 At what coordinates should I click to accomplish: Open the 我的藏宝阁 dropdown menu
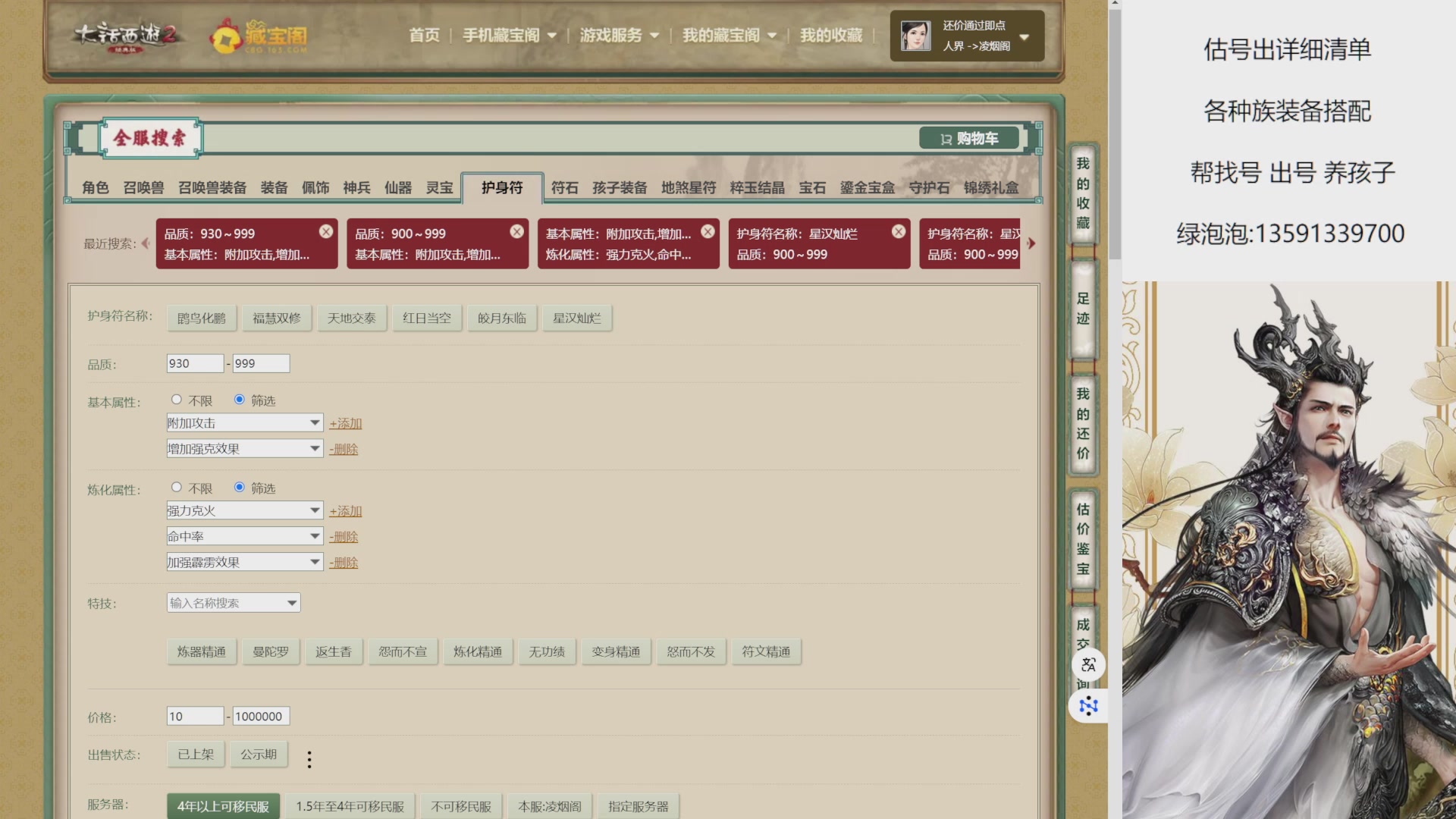(x=730, y=36)
